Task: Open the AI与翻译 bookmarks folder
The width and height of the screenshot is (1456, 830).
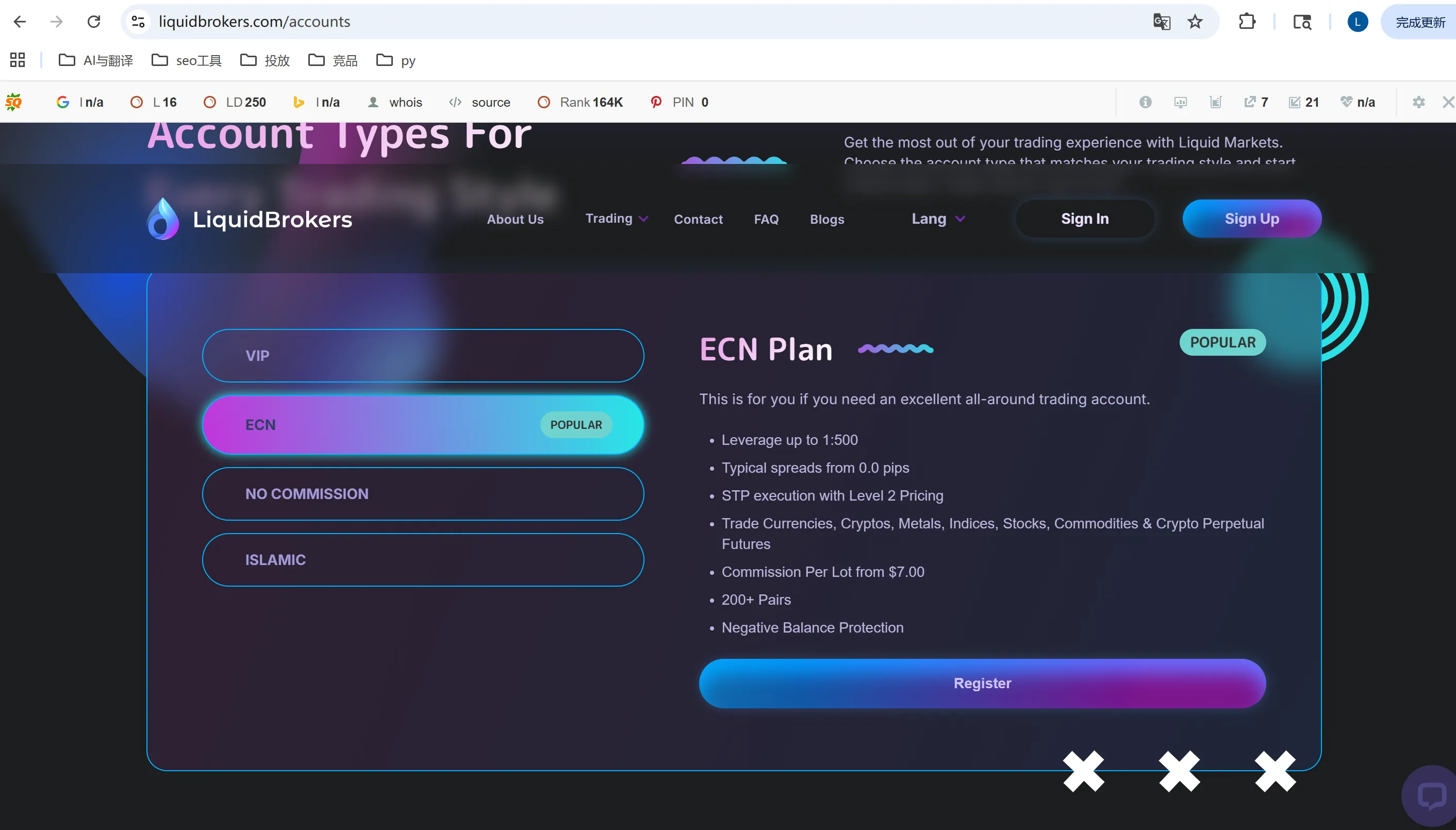Action: click(x=96, y=60)
